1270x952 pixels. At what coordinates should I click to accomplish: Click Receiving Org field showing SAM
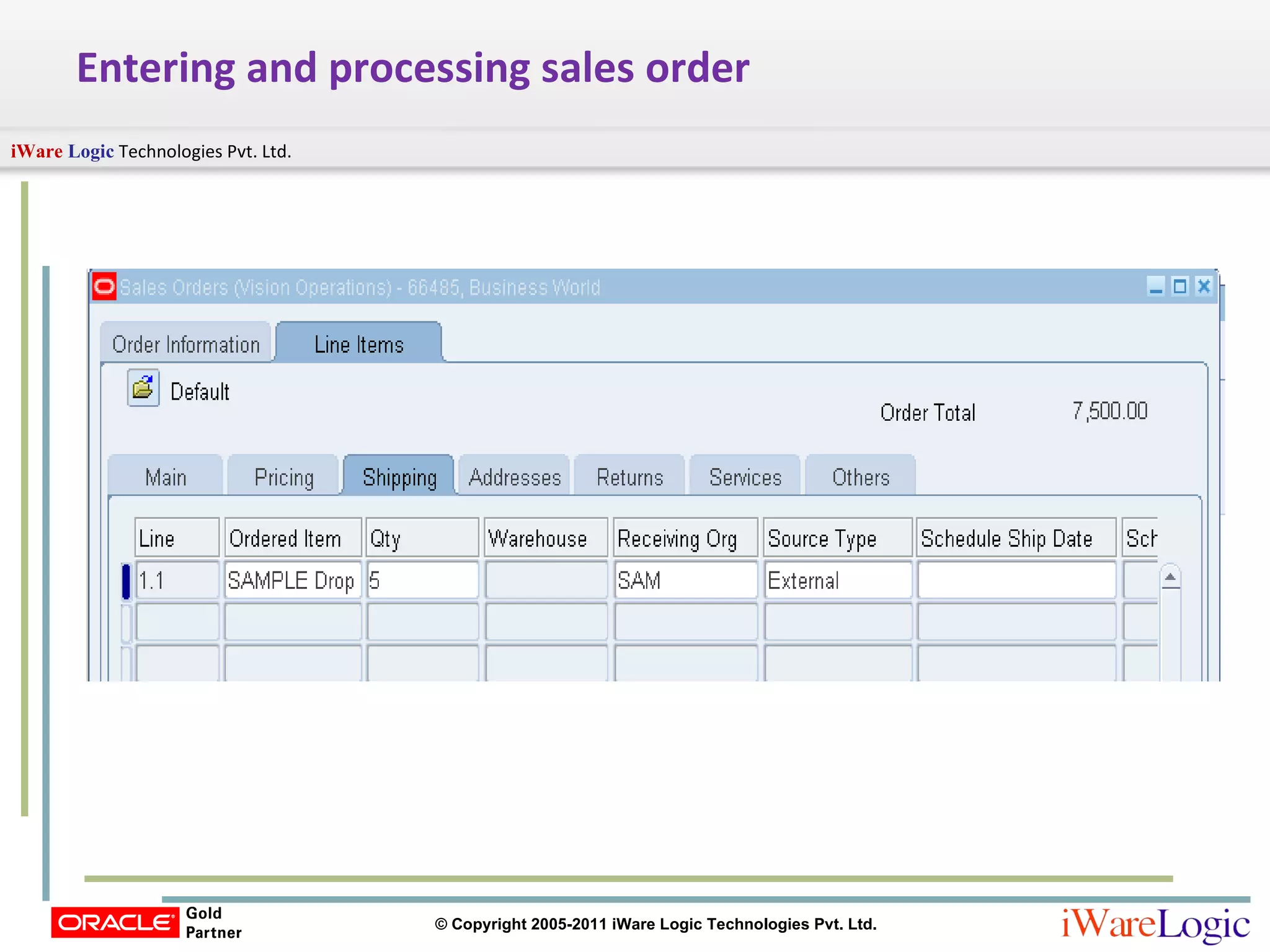pyautogui.click(x=686, y=580)
